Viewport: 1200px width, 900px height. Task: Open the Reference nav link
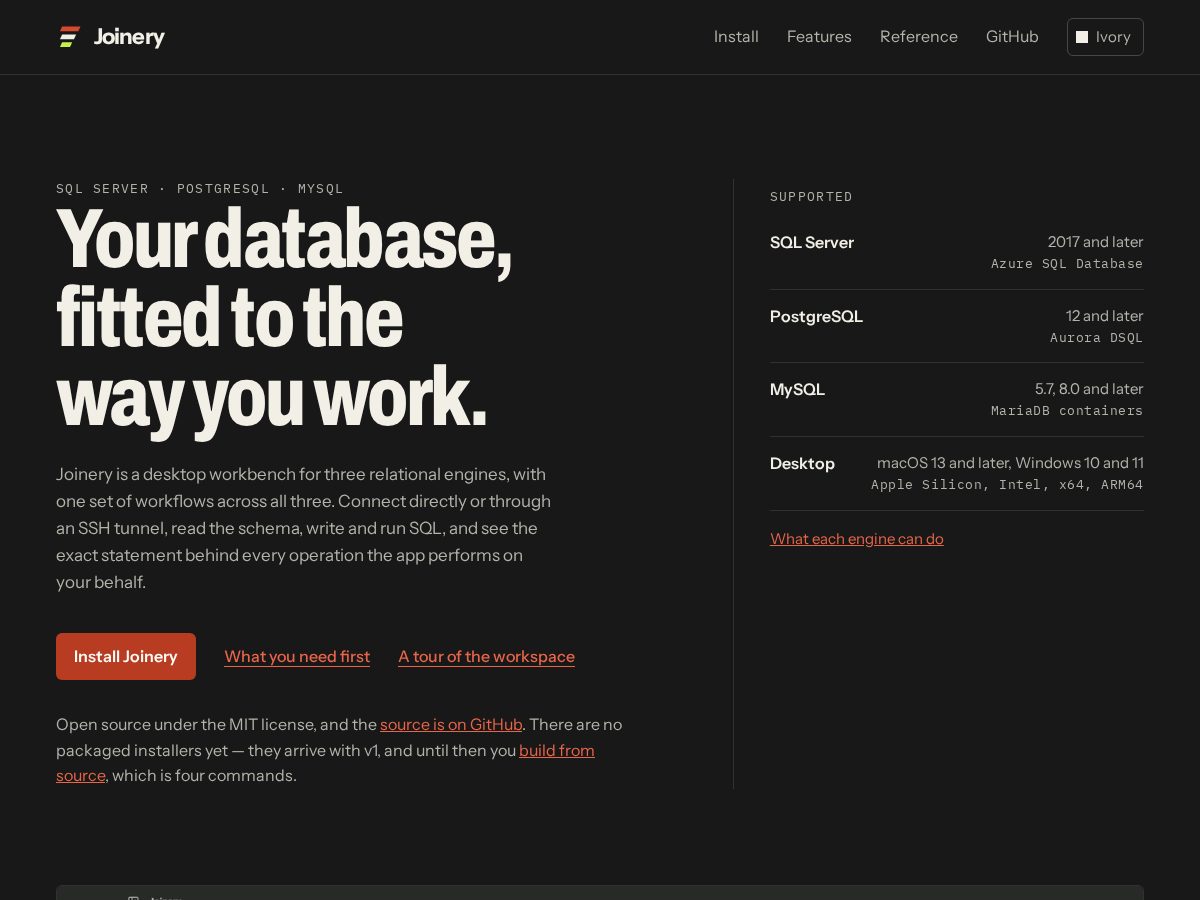click(919, 37)
